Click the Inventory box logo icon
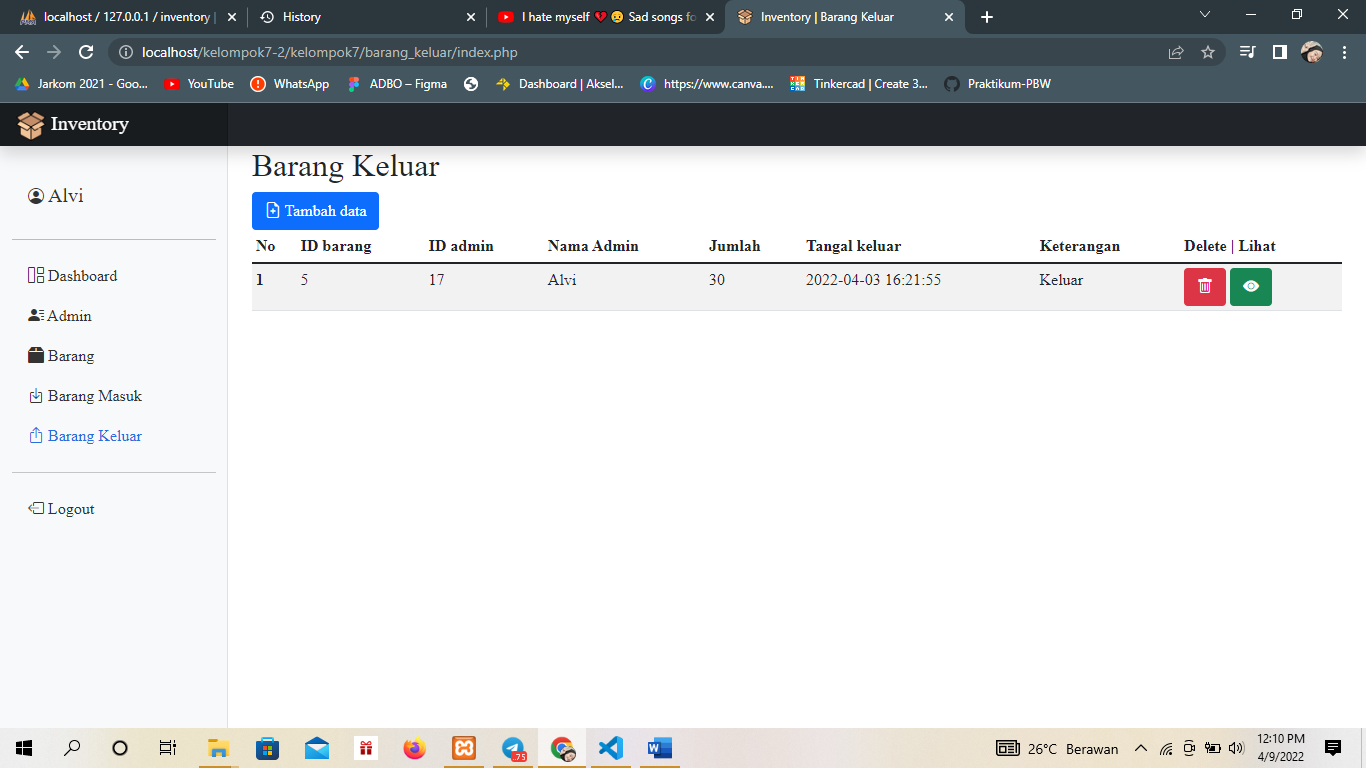 point(29,124)
